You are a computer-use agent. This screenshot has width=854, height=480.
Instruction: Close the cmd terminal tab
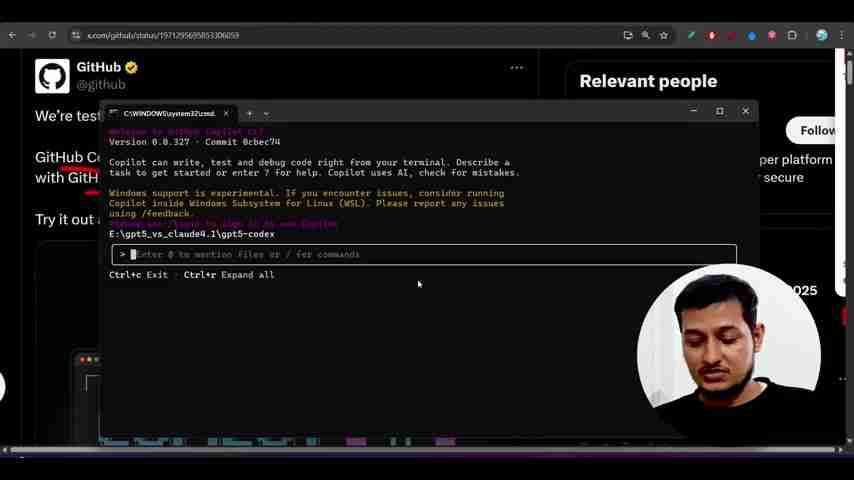pos(226,113)
